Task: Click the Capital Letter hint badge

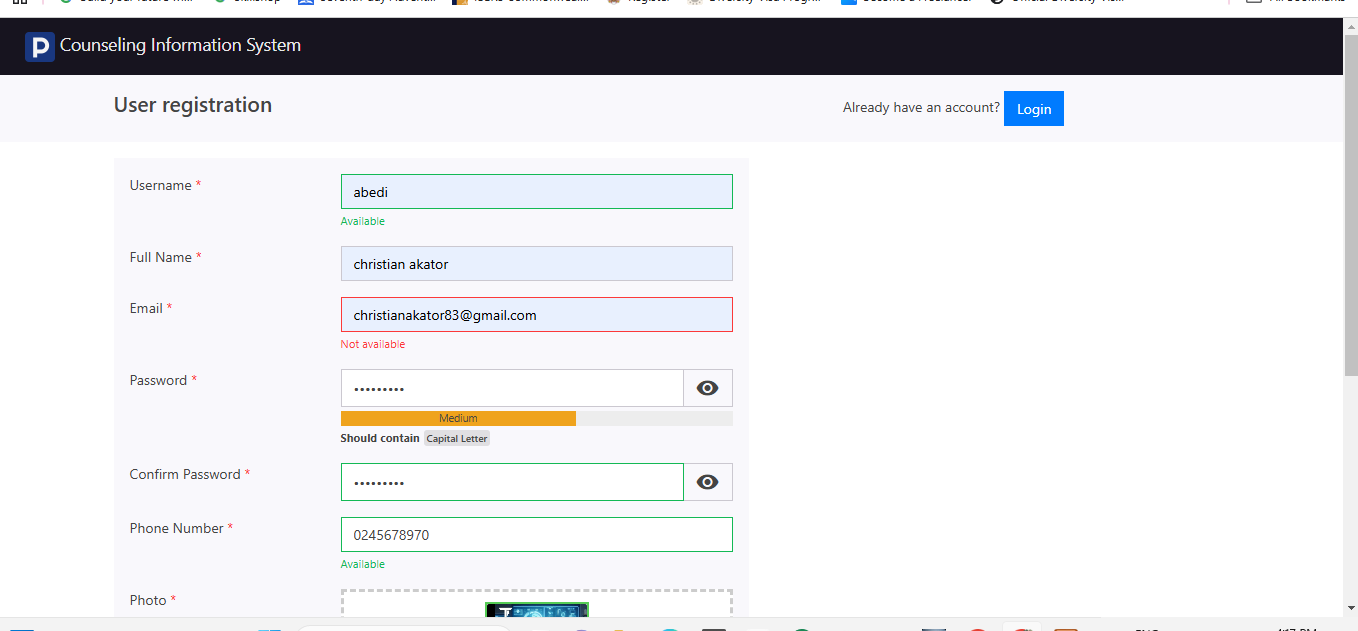Action: pyautogui.click(x=457, y=439)
